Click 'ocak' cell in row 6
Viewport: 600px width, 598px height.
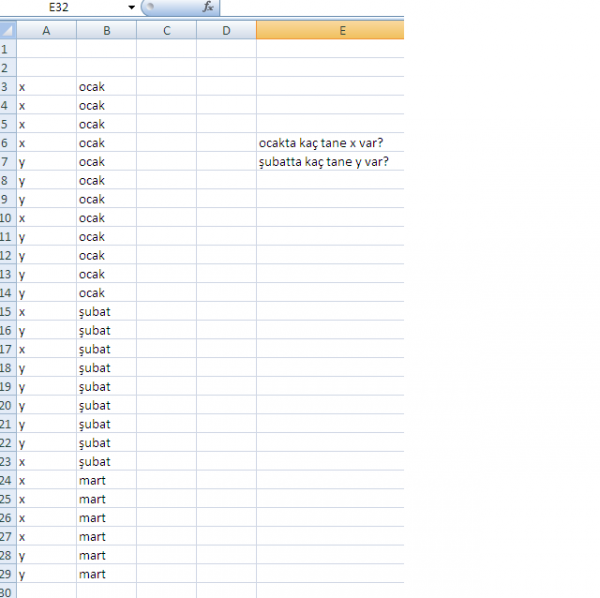click(x=106, y=143)
